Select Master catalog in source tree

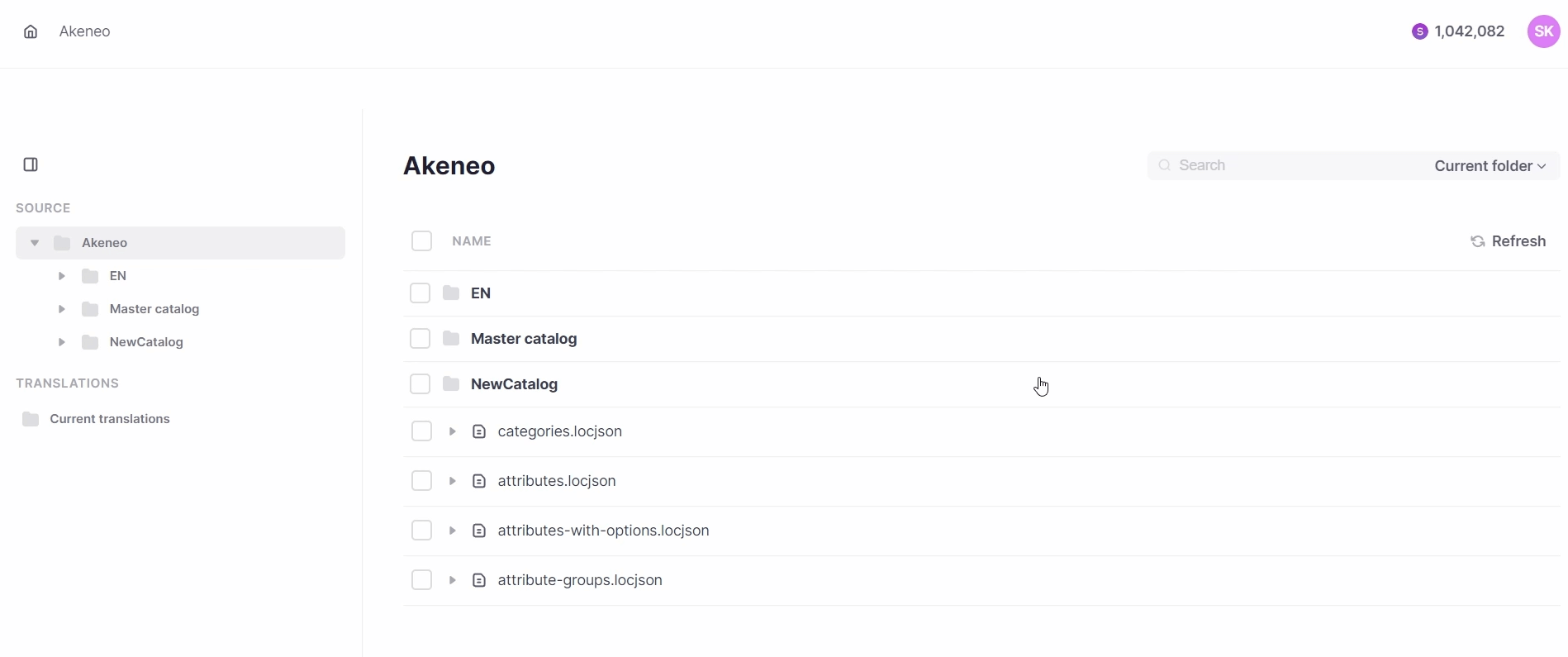(154, 309)
